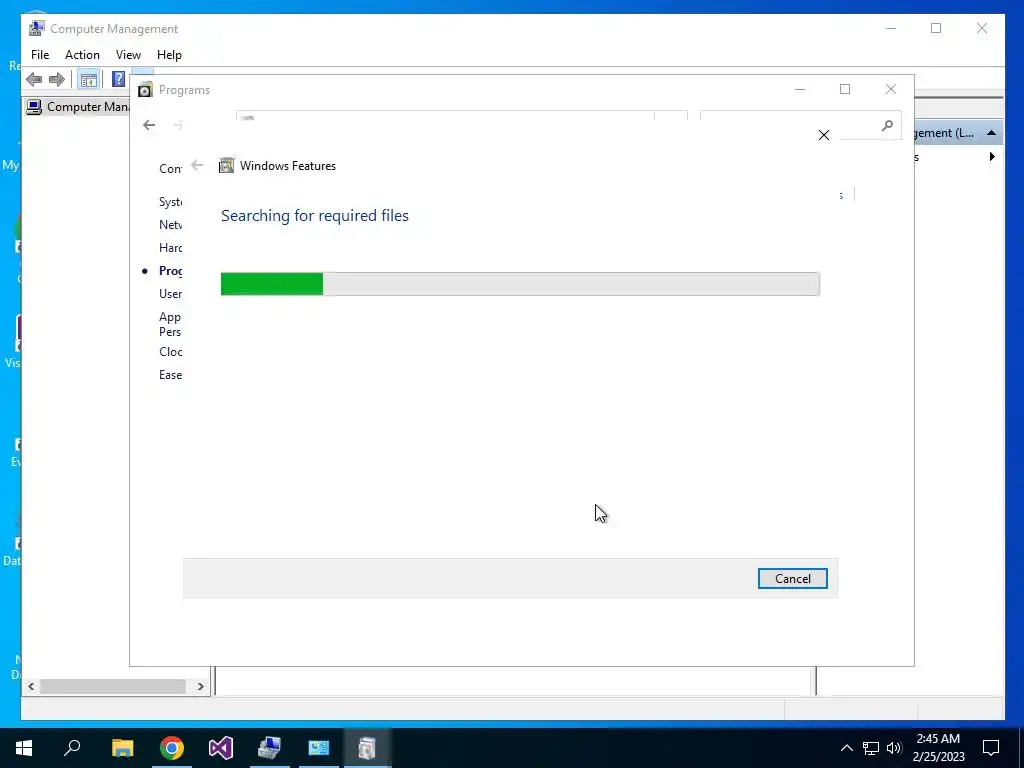
Task: Show hidden system tray icons
Action: pyautogui.click(x=846, y=748)
